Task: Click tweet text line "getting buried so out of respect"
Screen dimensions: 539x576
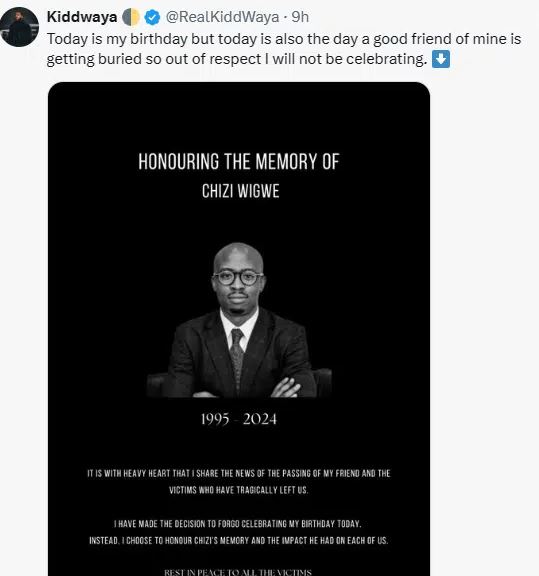Action: [x=237, y=59]
